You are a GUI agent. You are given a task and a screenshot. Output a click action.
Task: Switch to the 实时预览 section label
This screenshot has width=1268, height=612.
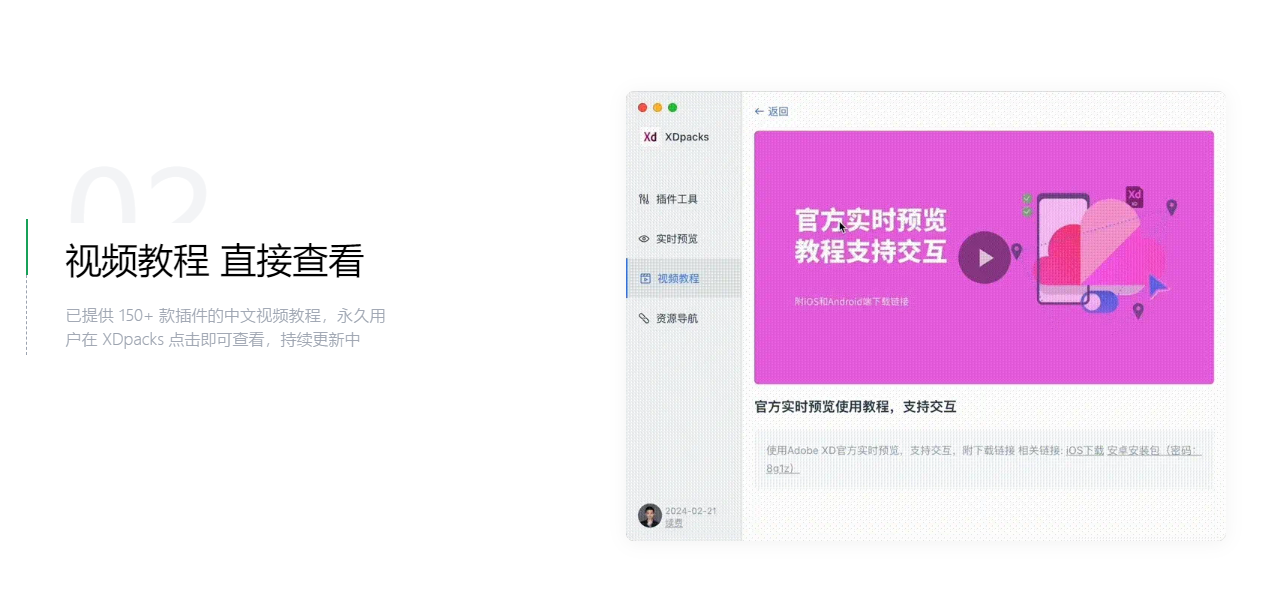click(x=677, y=239)
